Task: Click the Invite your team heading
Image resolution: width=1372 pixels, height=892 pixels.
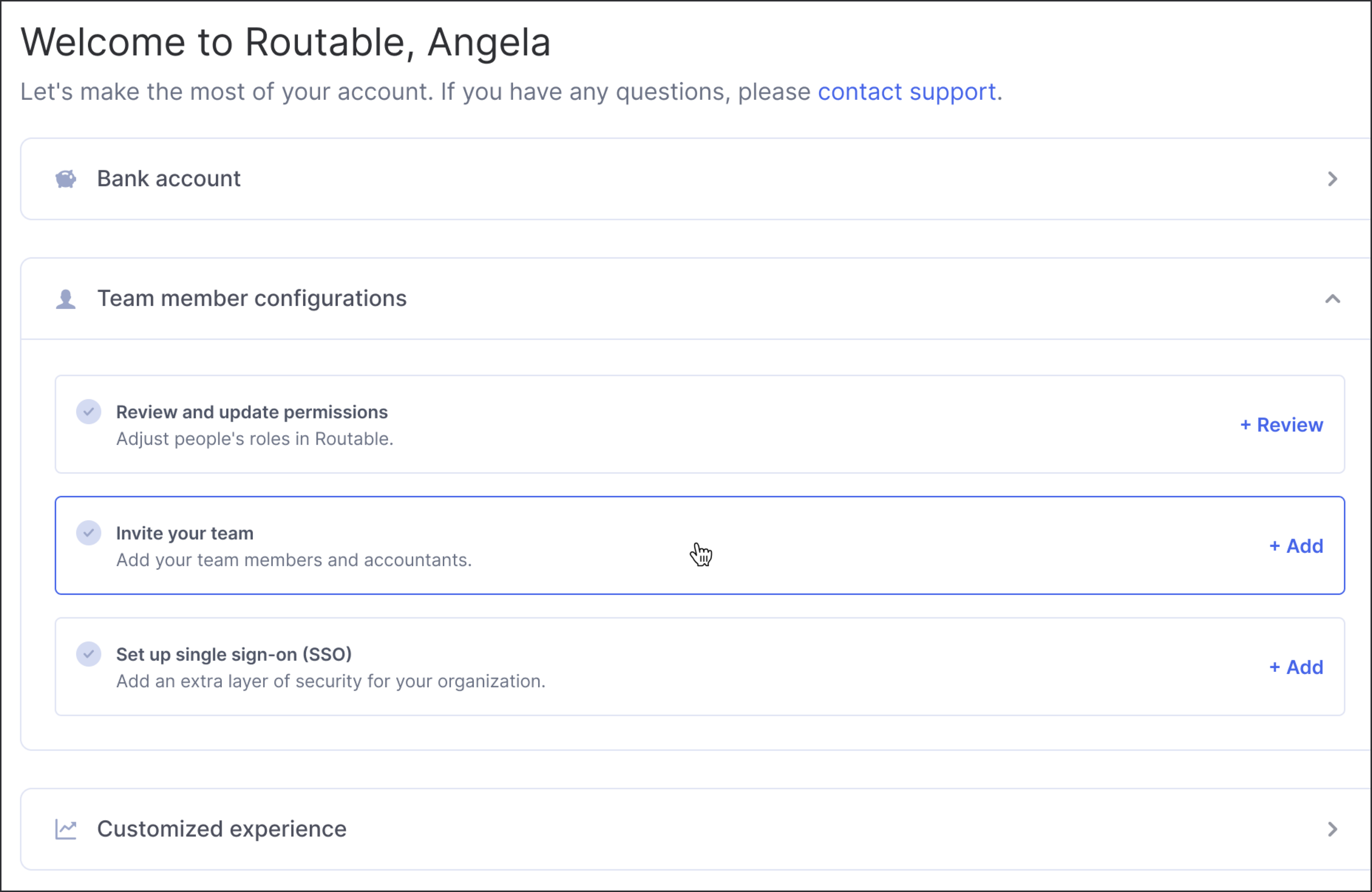Action: click(x=185, y=533)
